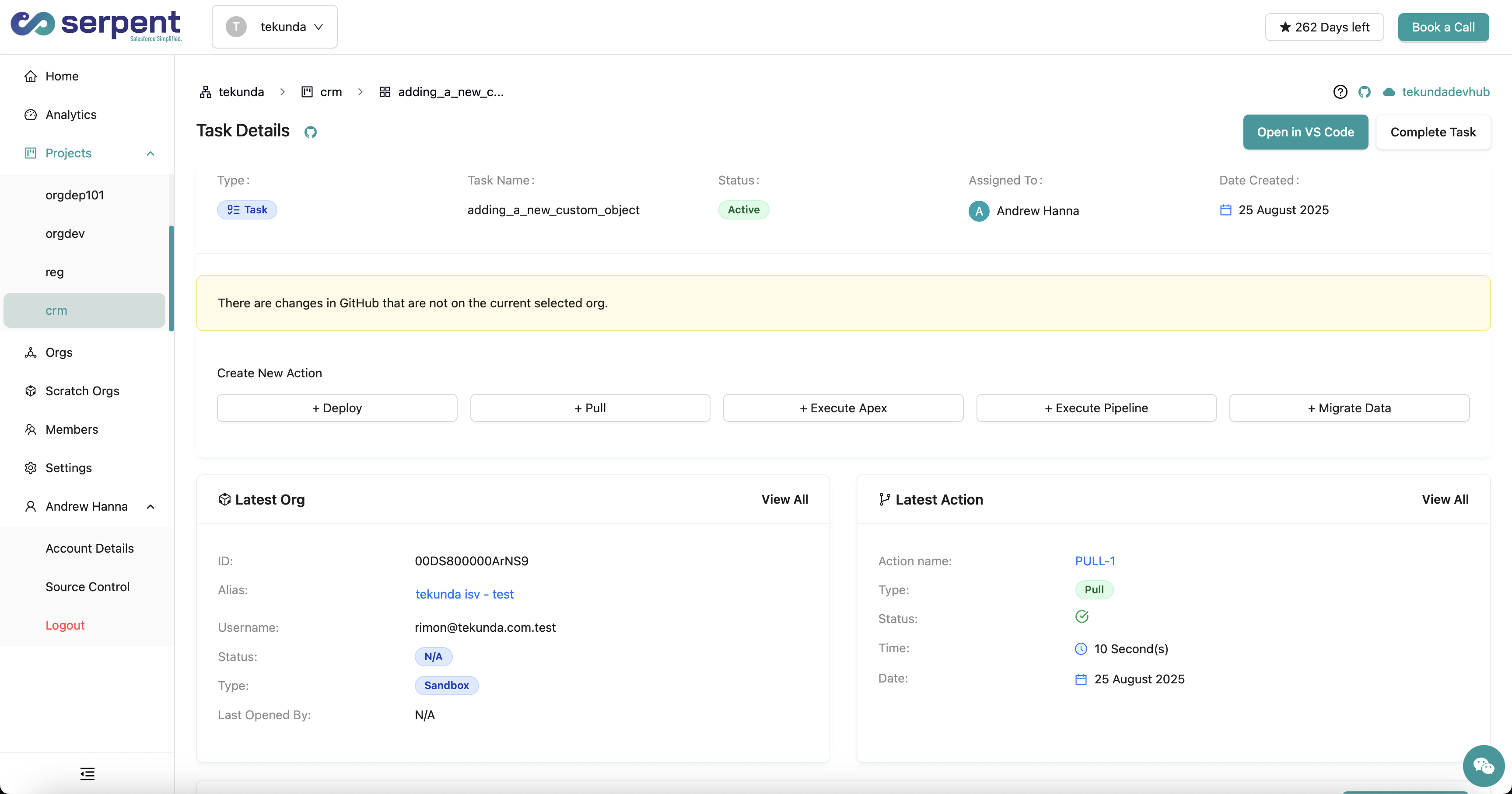
Task: Click the tekunda isv - test alias link
Action: pyautogui.click(x=464, y=594)
